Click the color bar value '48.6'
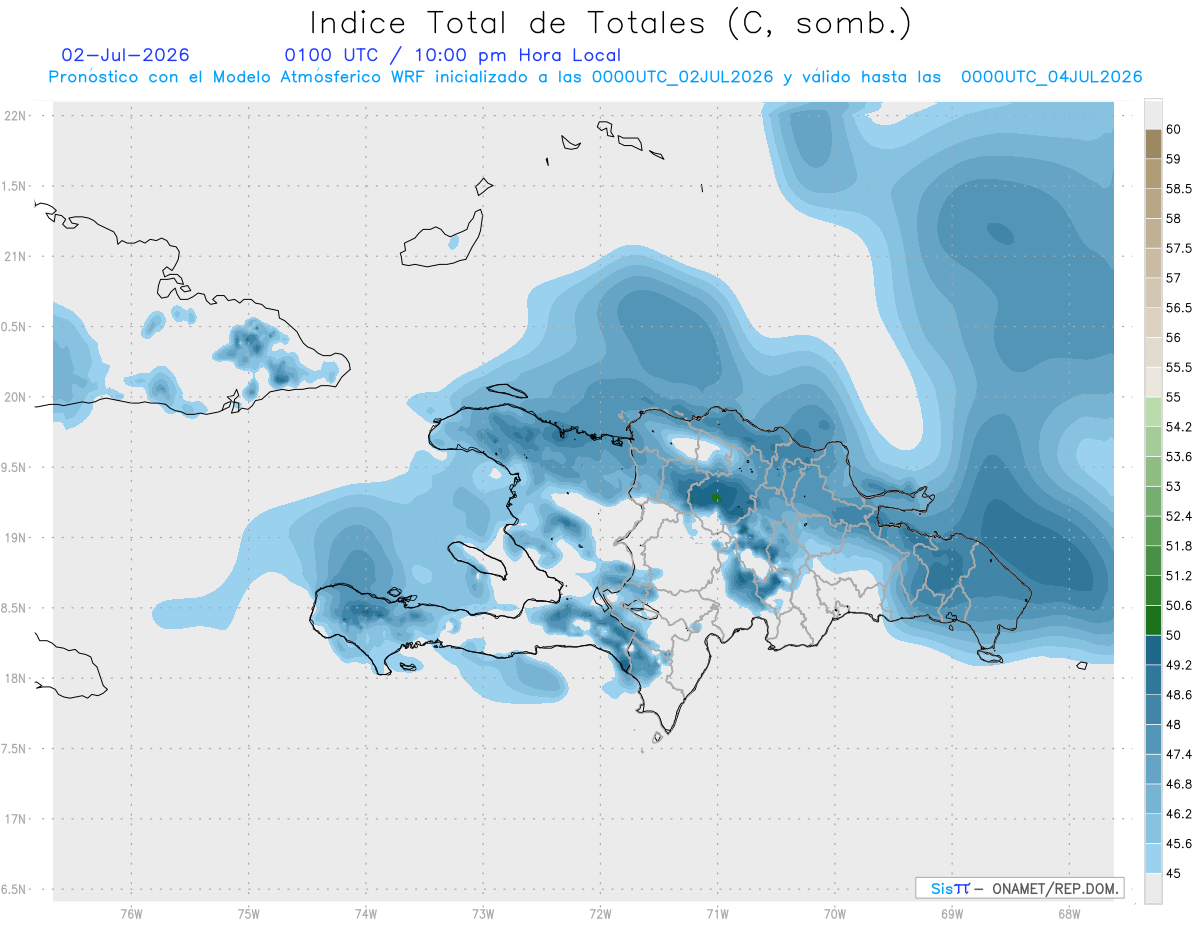This screenshot has height=927, width=1200. pos(1179,694)
